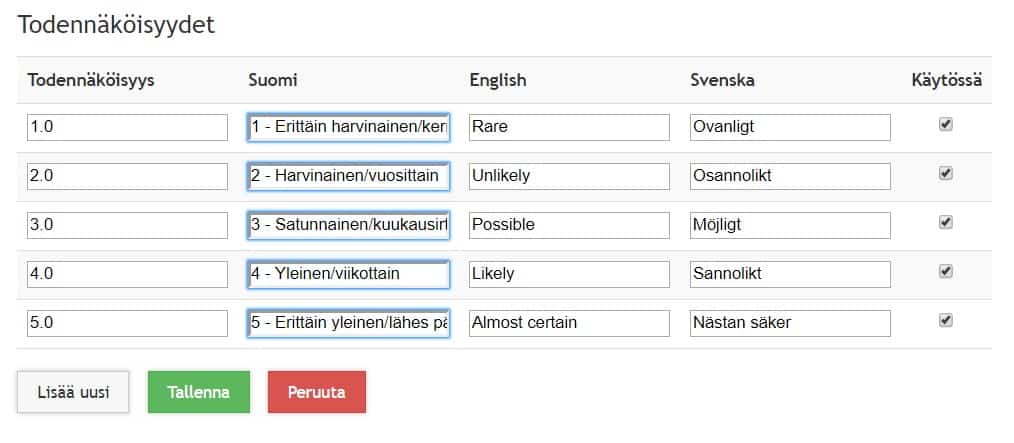Uncheck the Käytössä checkbox for Rare row

tap(945, 125)
